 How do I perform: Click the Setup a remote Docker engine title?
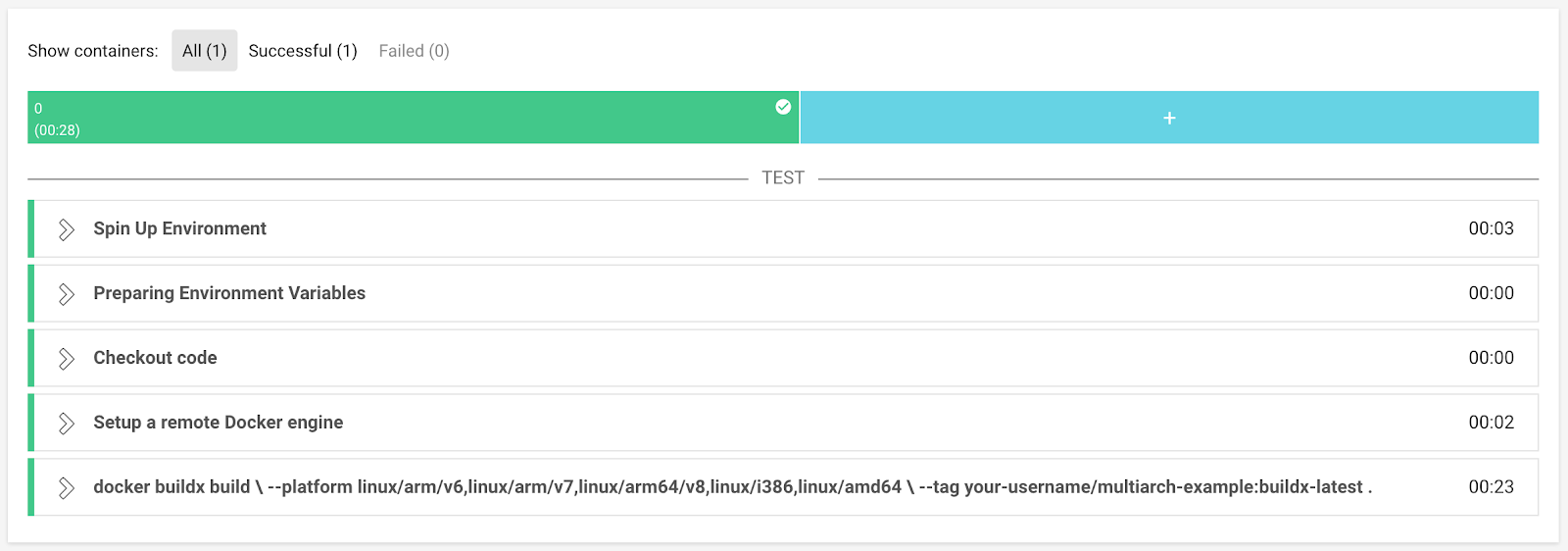click(x=219, y=423)
